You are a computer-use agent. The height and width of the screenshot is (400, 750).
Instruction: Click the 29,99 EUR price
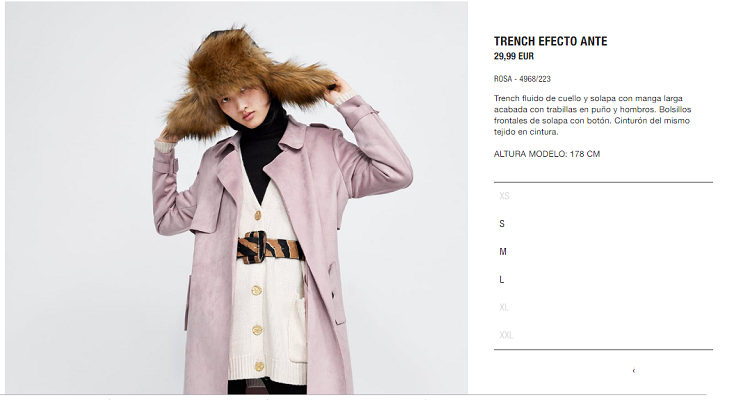514,56
